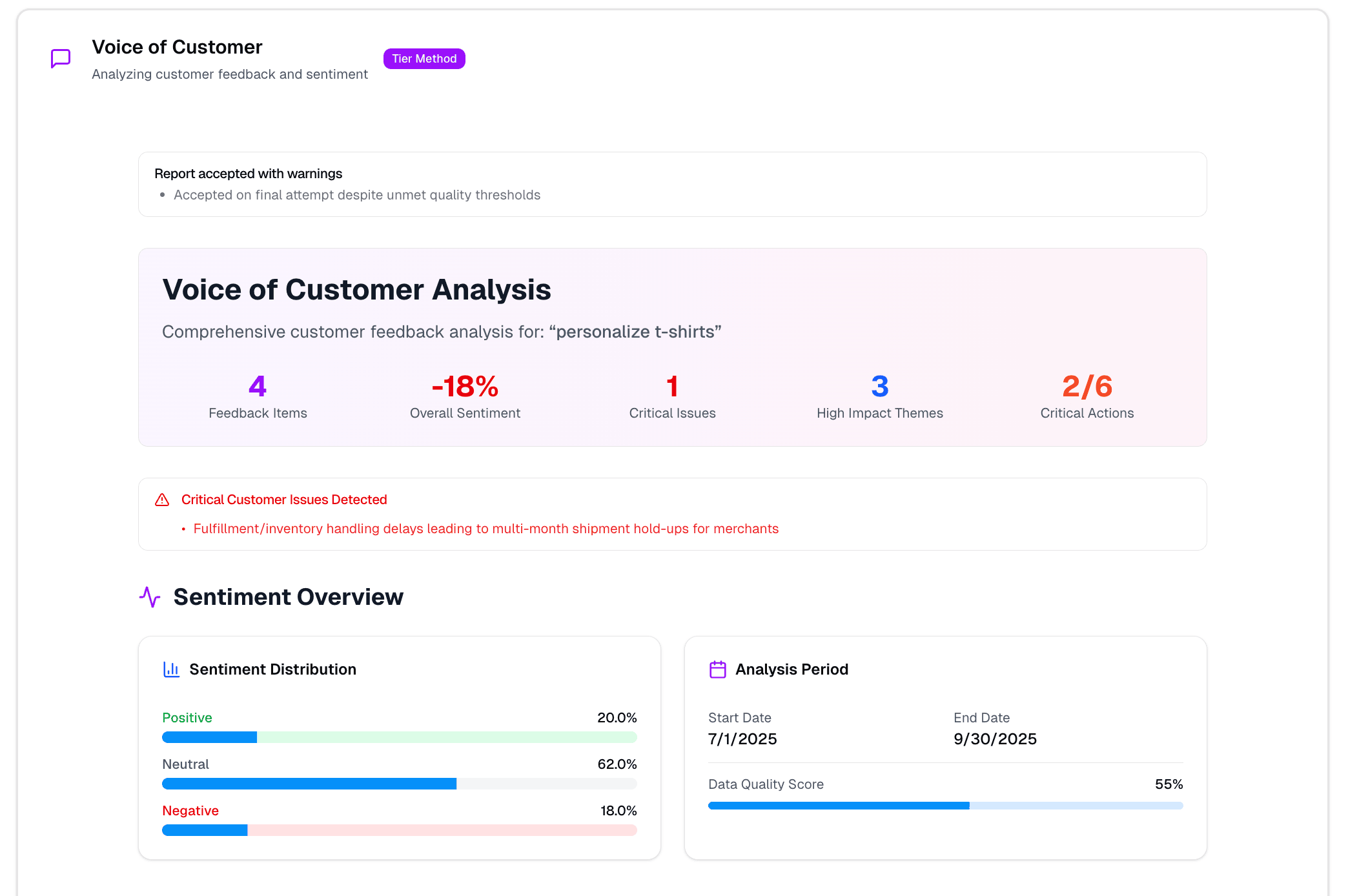Switch focus to the Sentiment Overview section header
This screenshot has width=1348, height=896.
[x=288, y=597]
